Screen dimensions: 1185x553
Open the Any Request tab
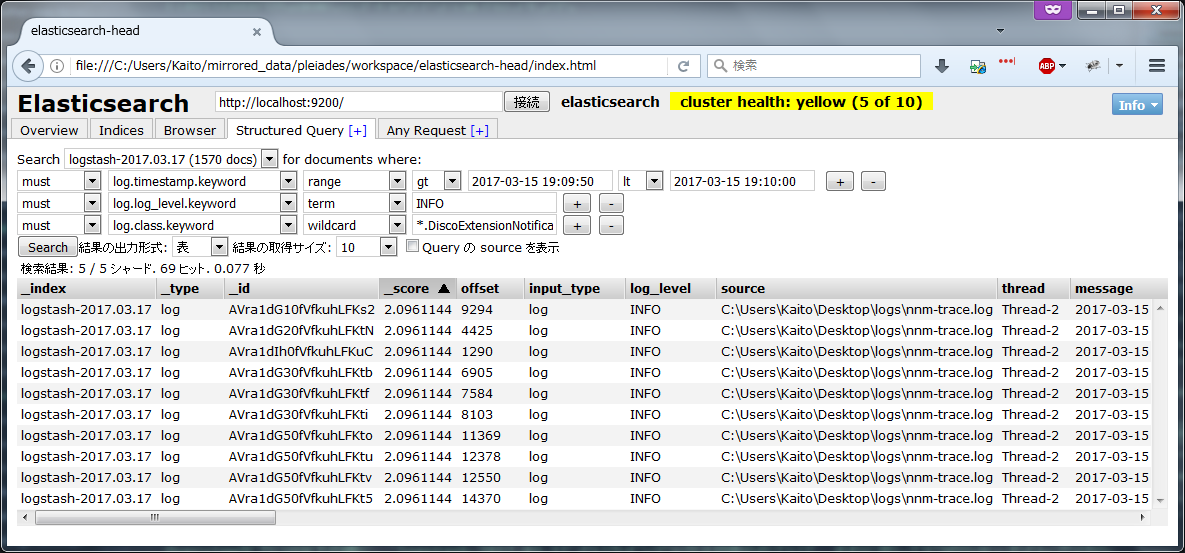click(x=438, y=130)
